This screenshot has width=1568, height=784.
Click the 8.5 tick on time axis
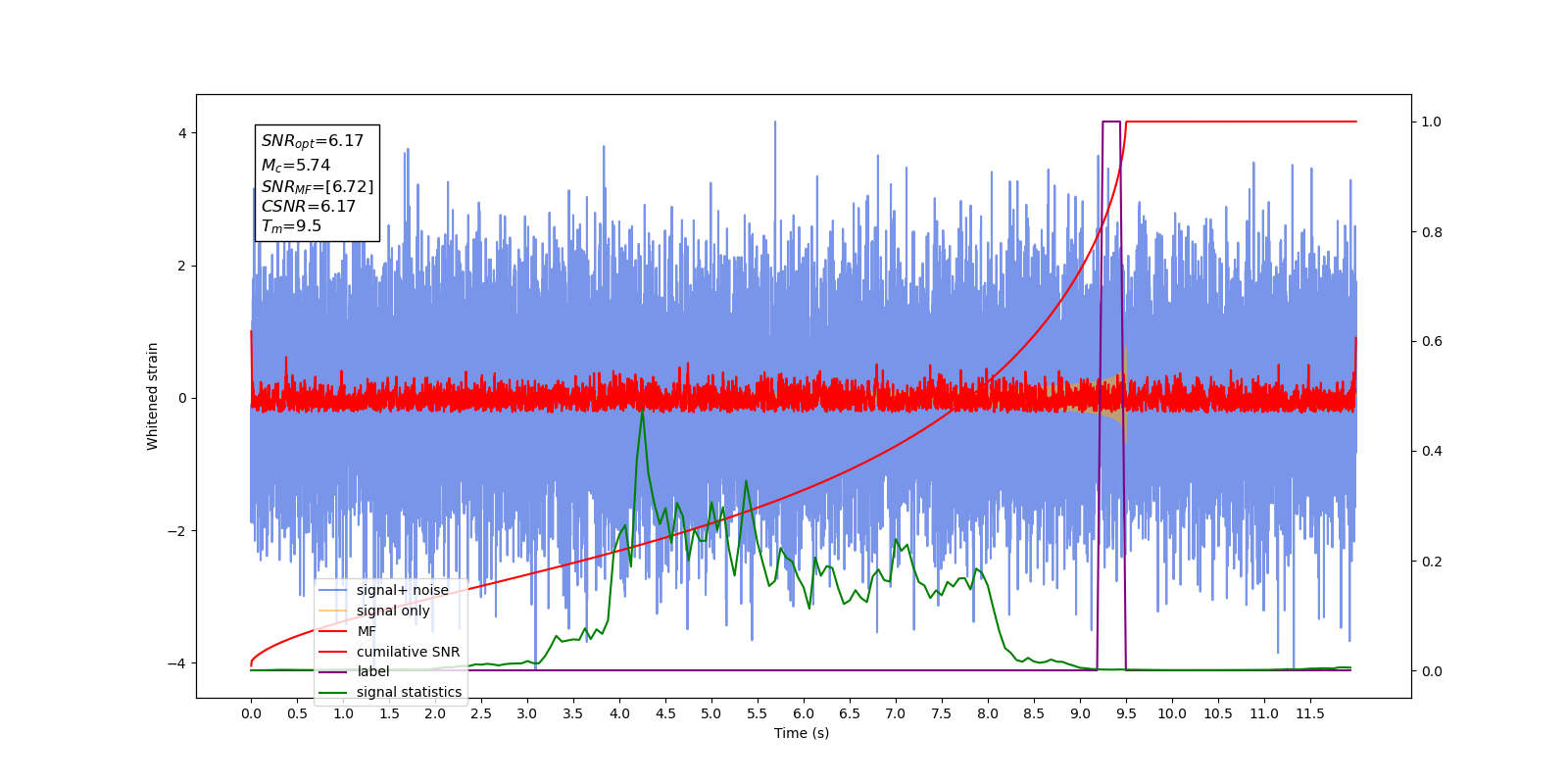point(1034,713)
